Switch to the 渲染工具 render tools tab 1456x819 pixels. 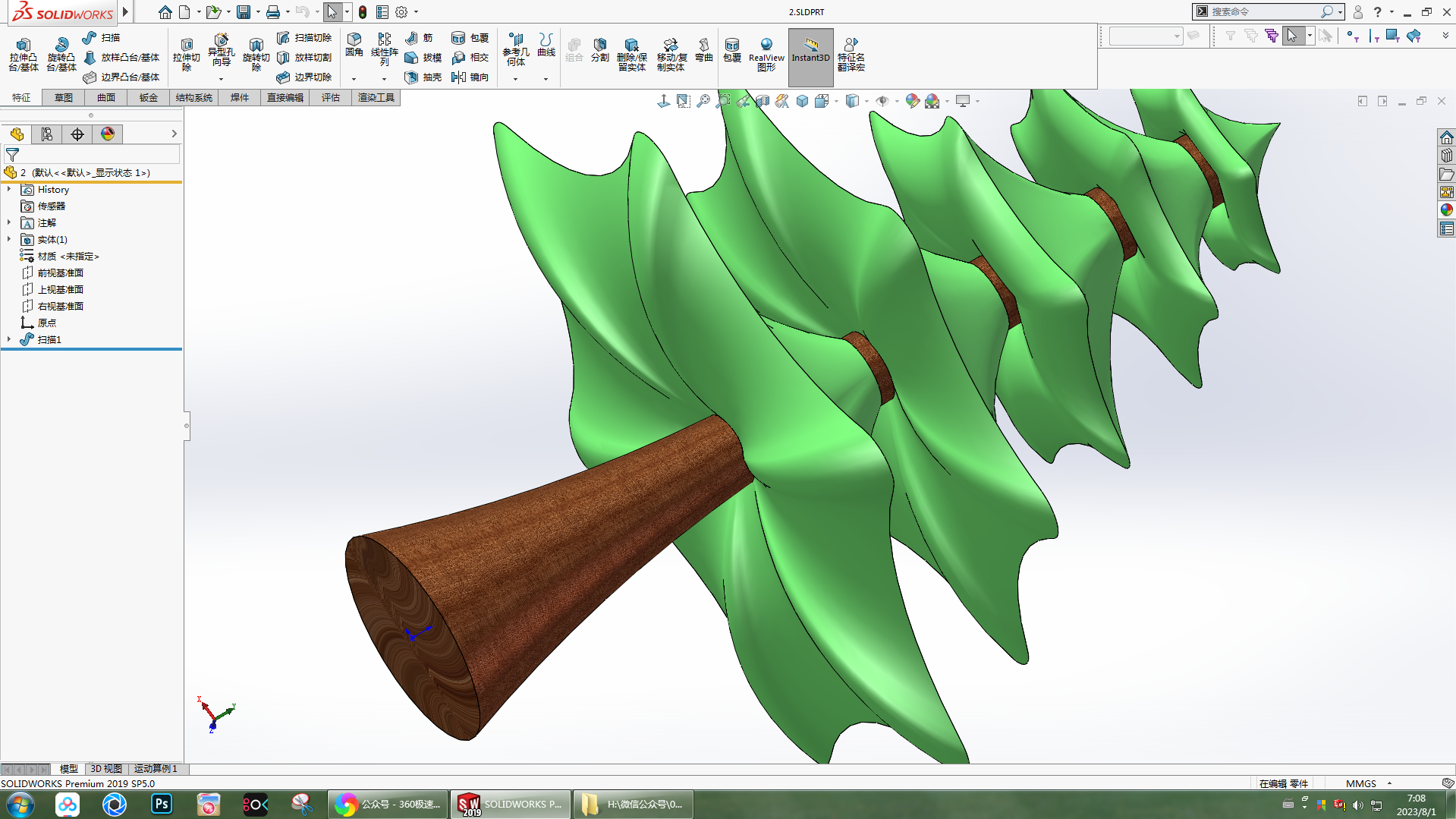coord(376,97)
